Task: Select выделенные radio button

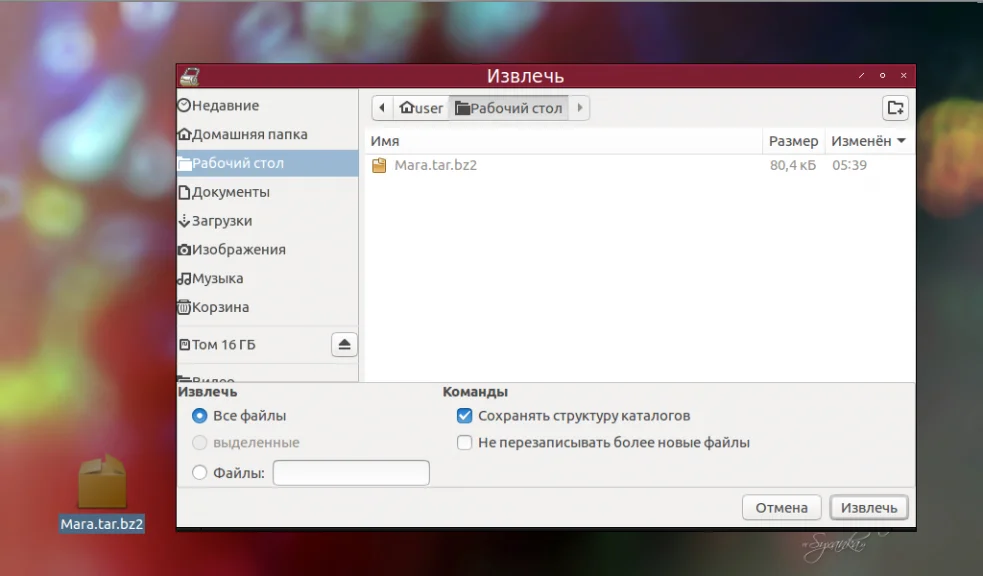Action: tap(199, 442)
